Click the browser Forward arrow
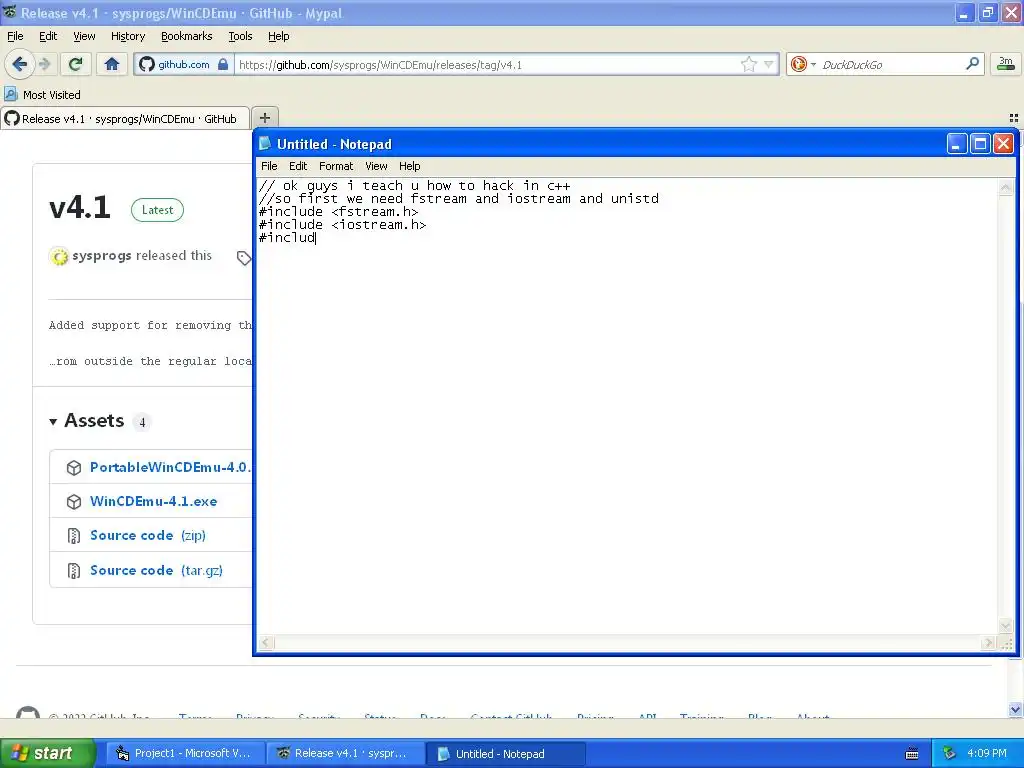This screenshot has height=768, width=1024. tap(45, 64)
